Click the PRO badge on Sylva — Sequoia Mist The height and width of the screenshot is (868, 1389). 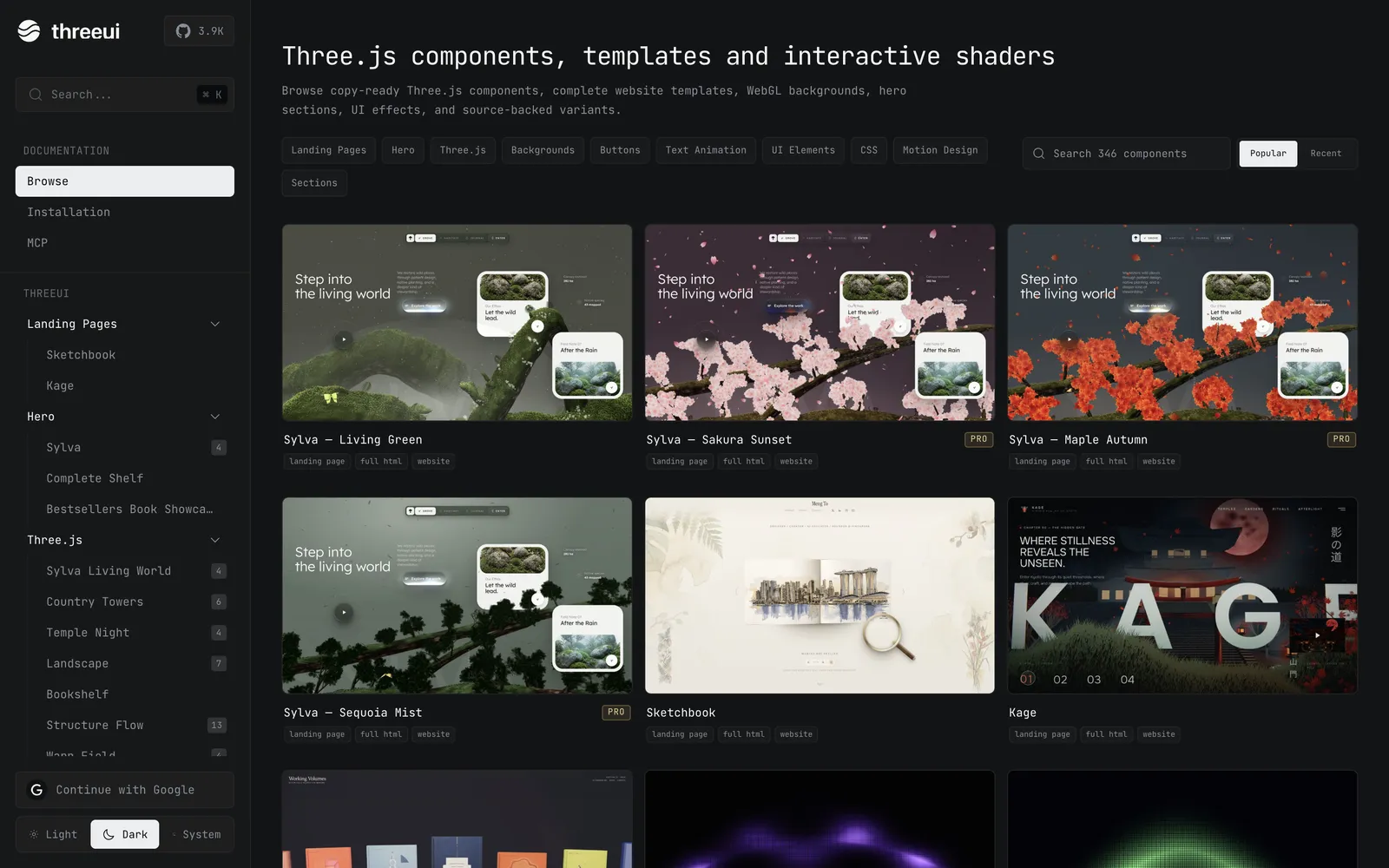click(x=616, y=712)
